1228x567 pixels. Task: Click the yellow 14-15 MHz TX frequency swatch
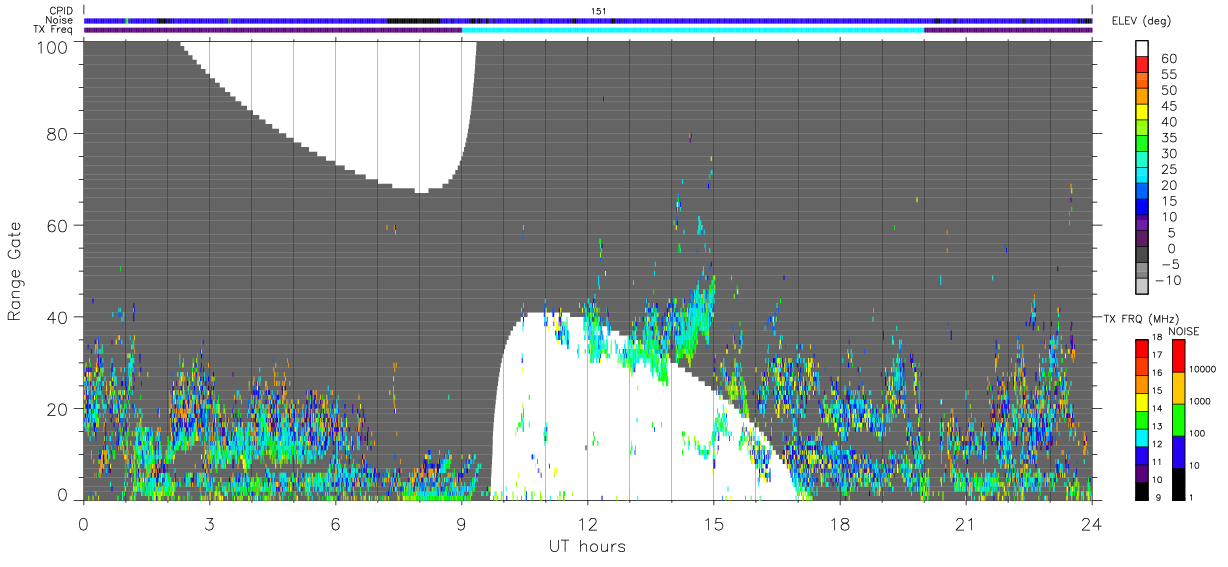point(1141,401)
